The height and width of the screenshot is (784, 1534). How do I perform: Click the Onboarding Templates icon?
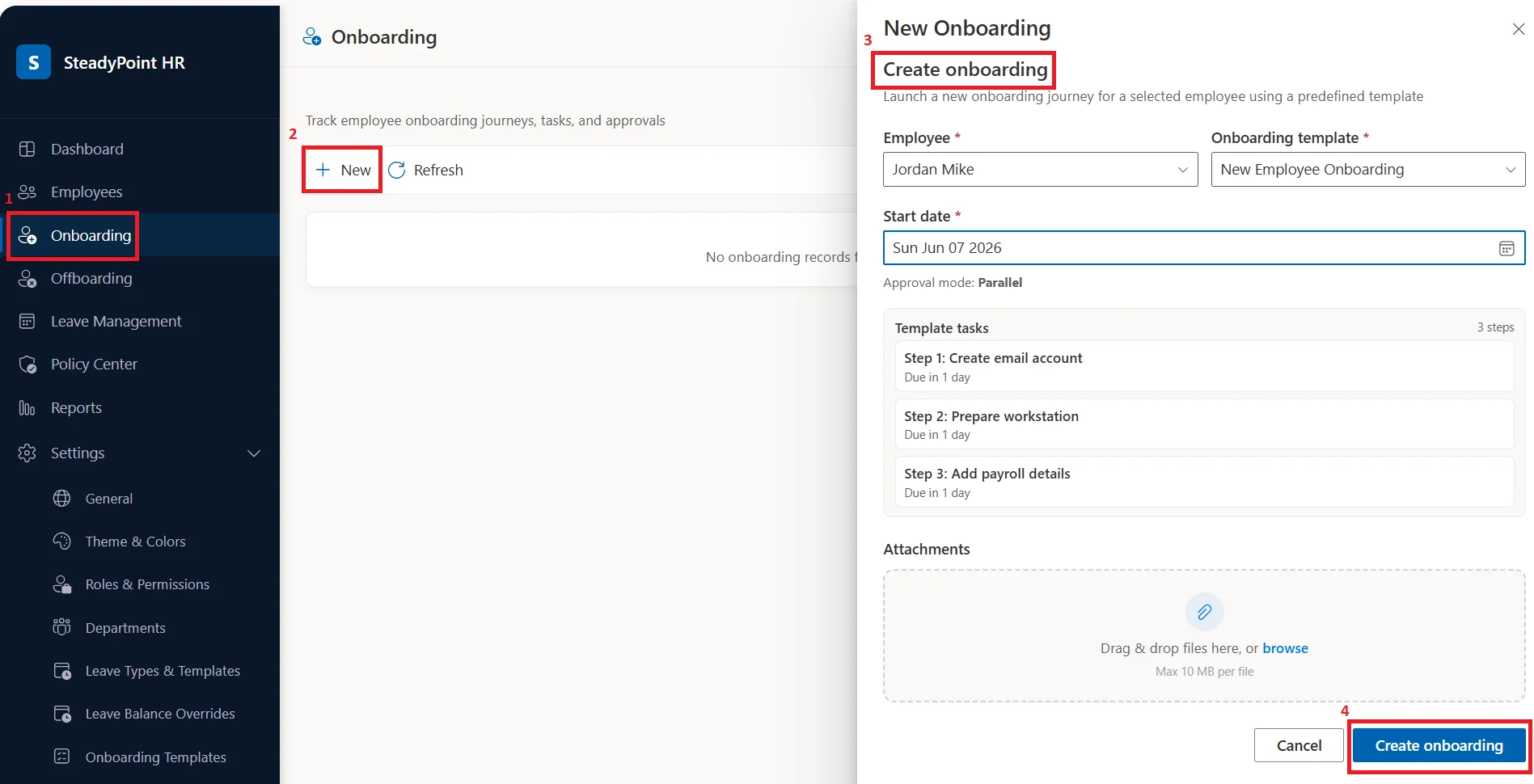coord(62,757)
